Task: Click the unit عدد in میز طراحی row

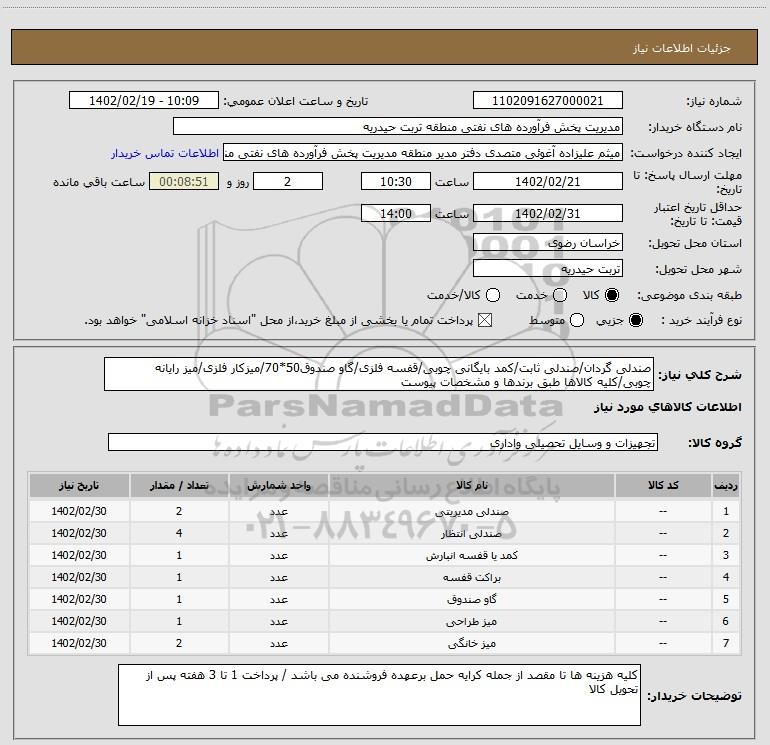Action: [278, 621]
